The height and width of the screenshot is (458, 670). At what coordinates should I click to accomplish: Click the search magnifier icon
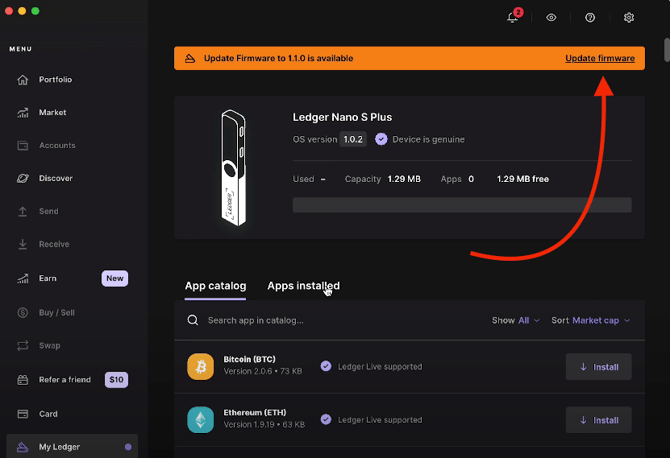193,320
